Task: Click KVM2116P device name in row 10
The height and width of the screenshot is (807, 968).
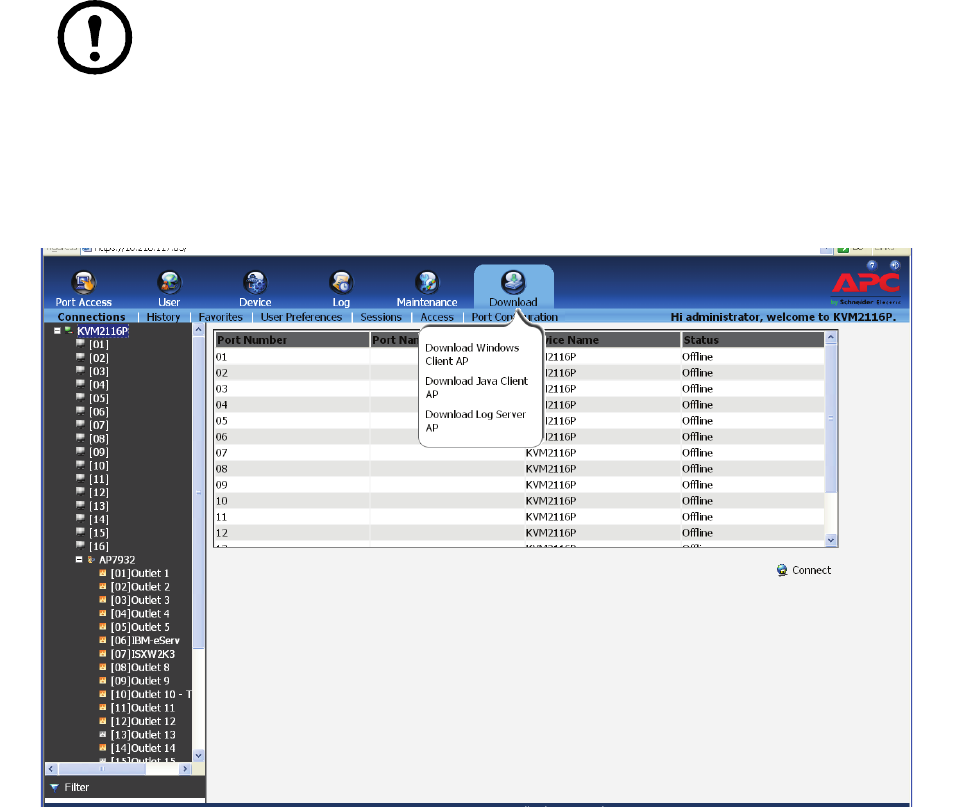Action: tap(551, 501)
